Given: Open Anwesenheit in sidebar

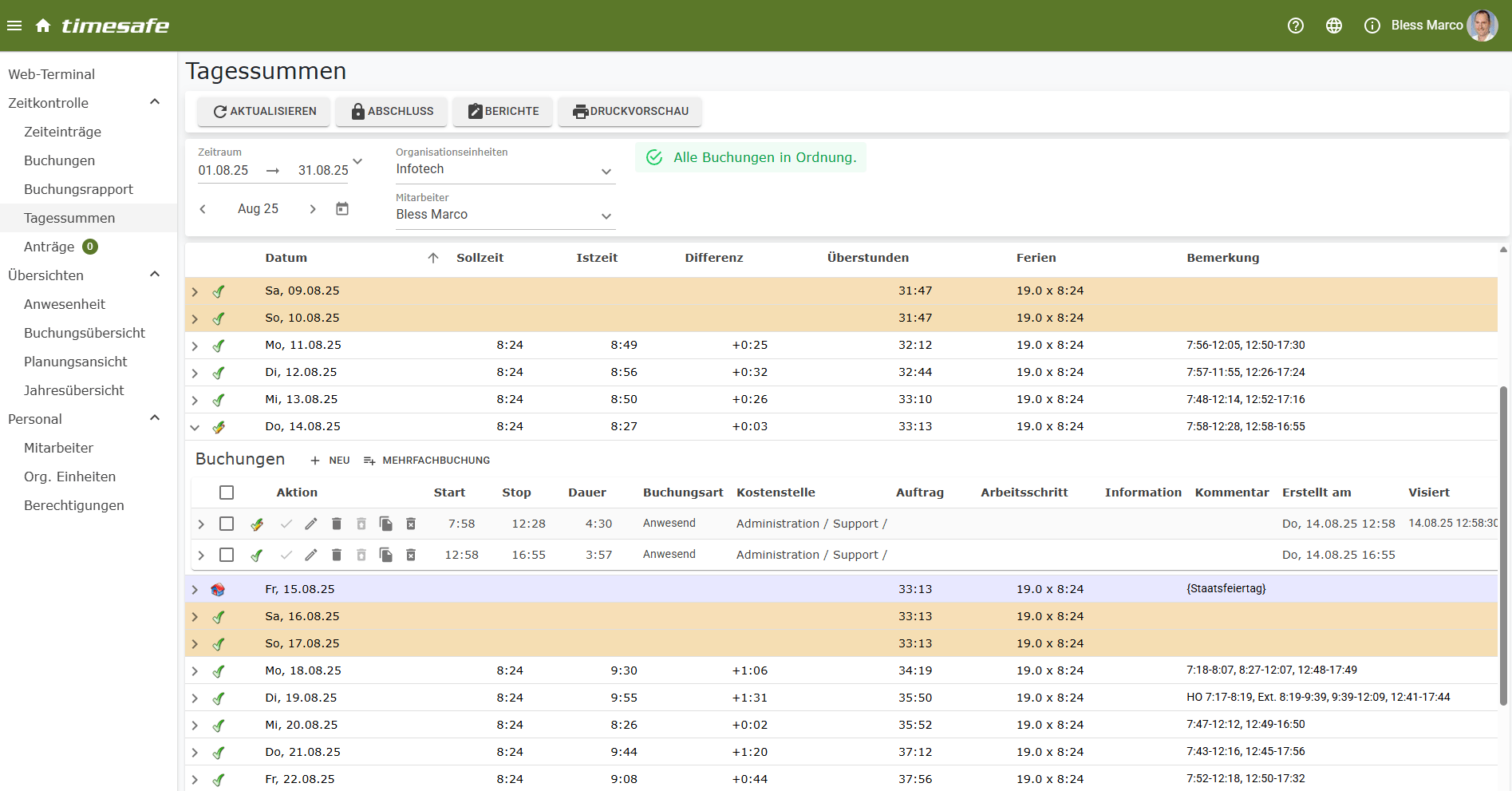Looking at the screenshot, I should (x=65, y=304).
